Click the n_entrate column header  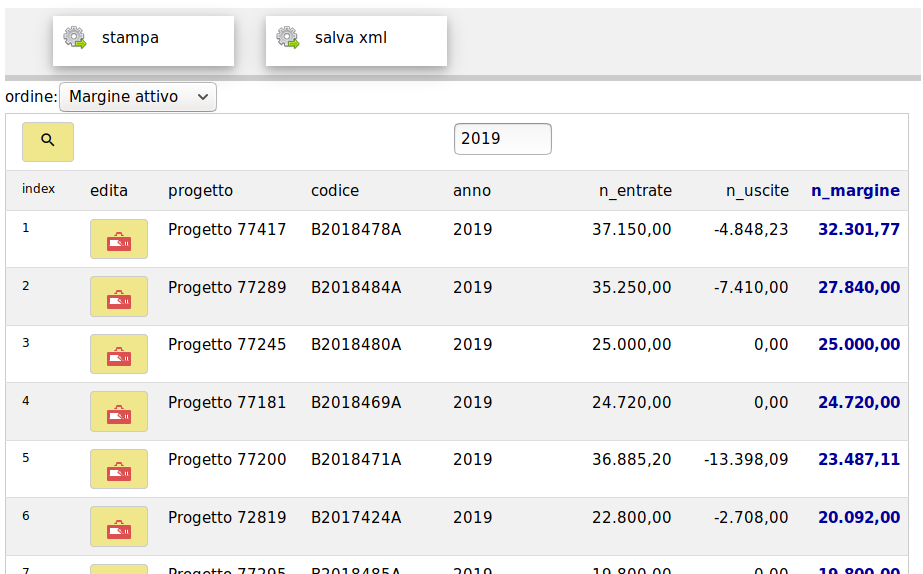(635, 191)
